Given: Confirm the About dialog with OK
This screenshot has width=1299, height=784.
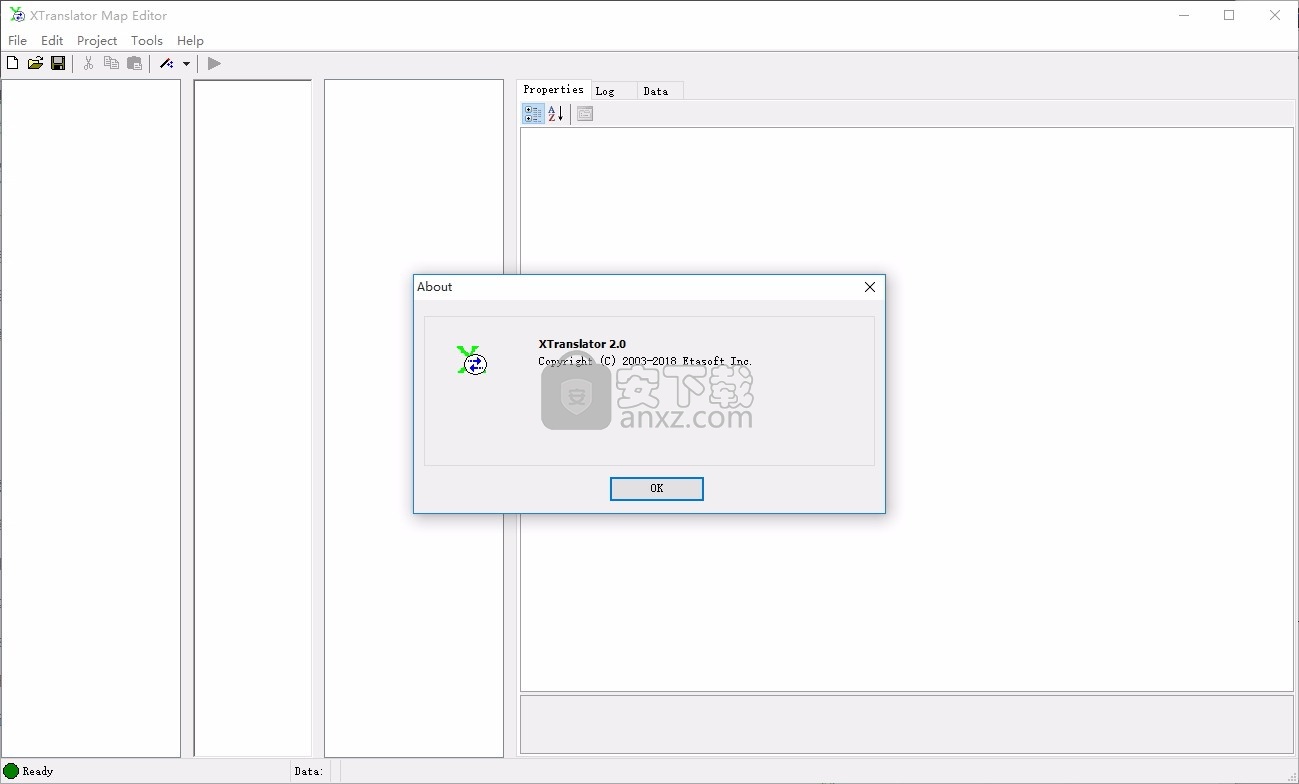Looking at the screenshot, I should coord(656,488).
